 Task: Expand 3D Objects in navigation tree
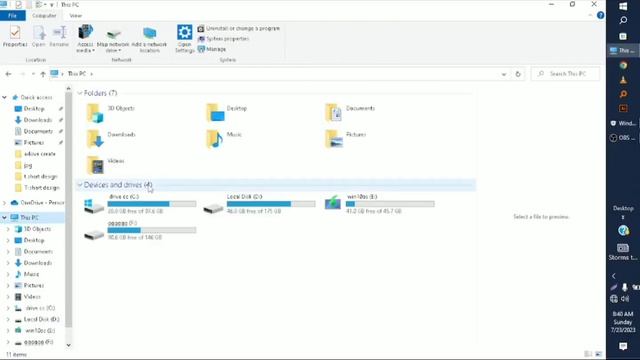(8, 229)
